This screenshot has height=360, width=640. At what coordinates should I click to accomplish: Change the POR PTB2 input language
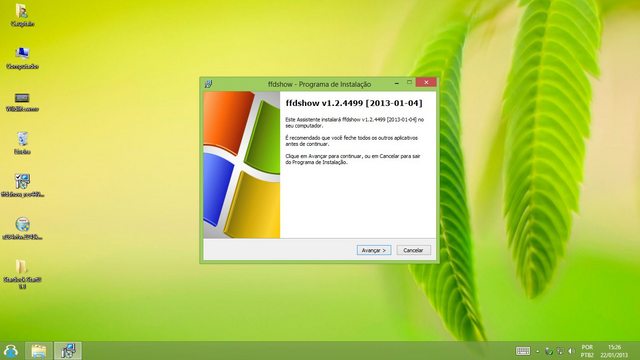pyautogui.click(x=587, y=351)
